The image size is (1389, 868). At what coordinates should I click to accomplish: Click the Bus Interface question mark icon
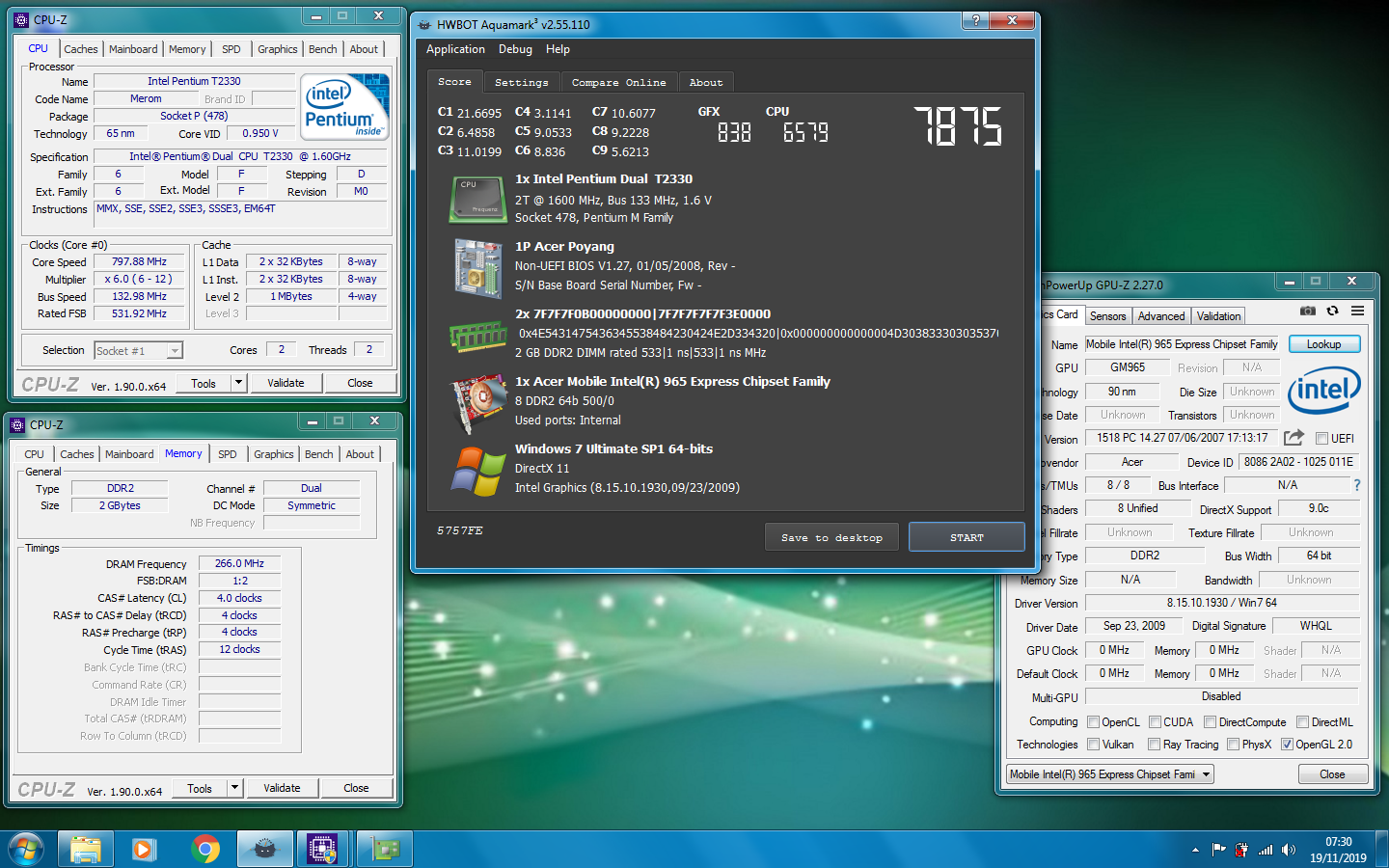pos(1357,485)
